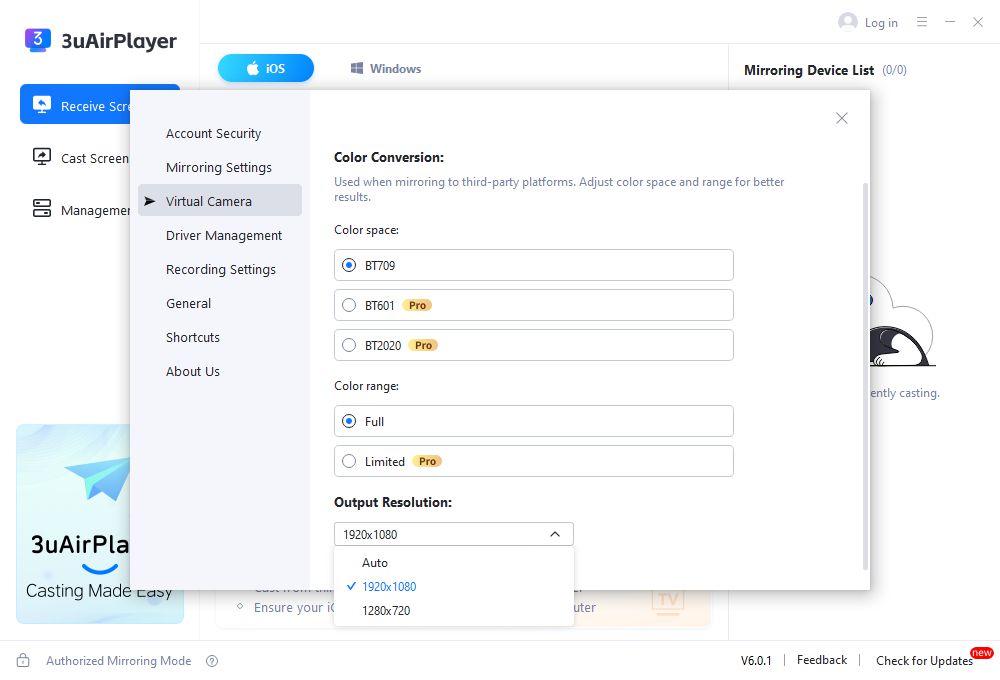
Task: Click Check for Updates
Action: [x=923, y=661]
